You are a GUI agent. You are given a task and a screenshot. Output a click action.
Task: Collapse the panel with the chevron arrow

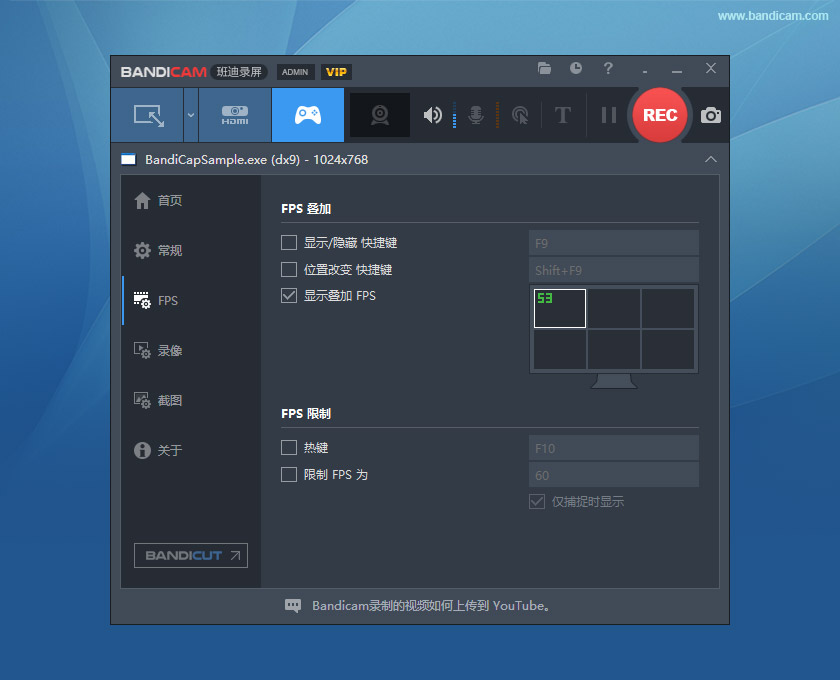point(711,159)
